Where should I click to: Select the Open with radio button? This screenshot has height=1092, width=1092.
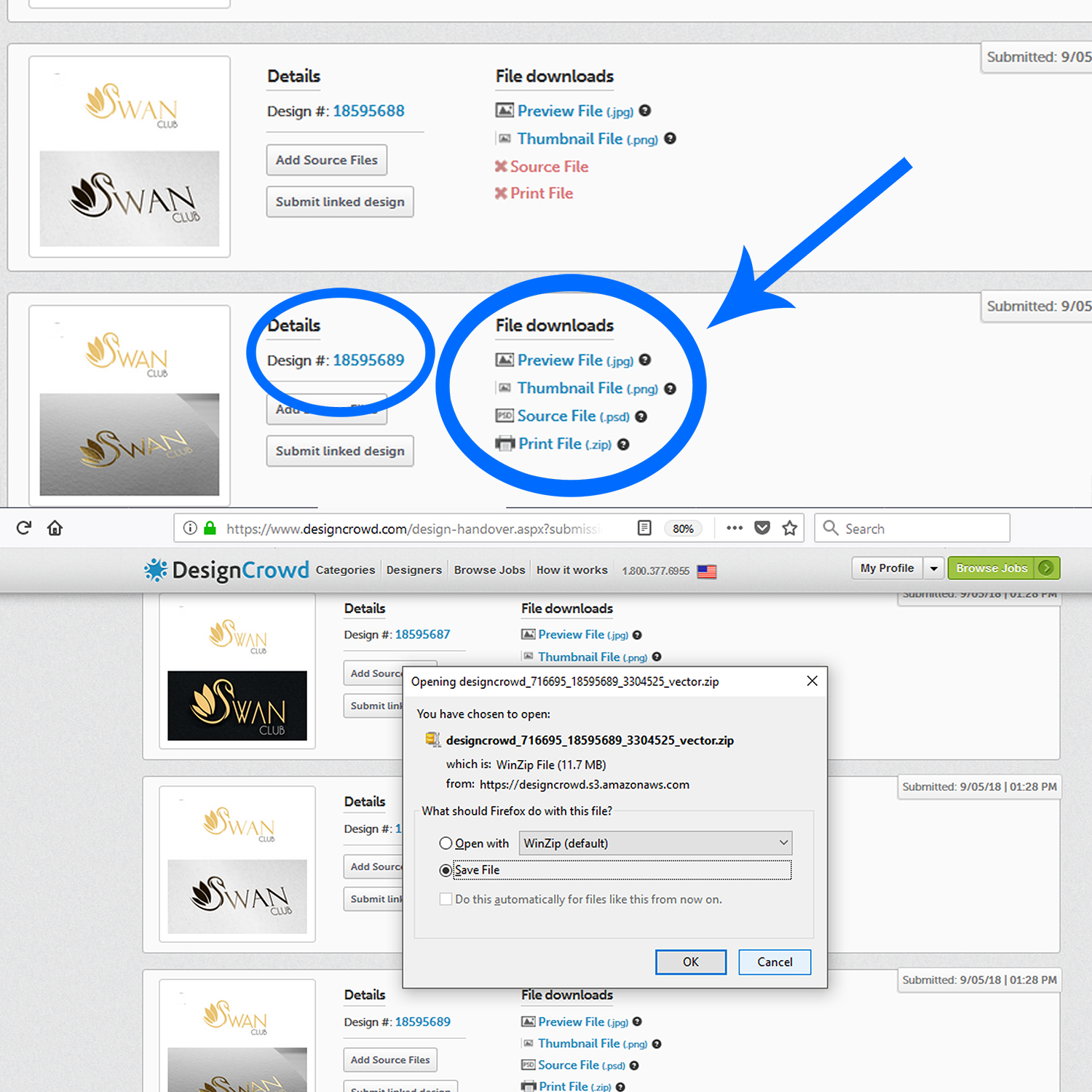[446, 843]
